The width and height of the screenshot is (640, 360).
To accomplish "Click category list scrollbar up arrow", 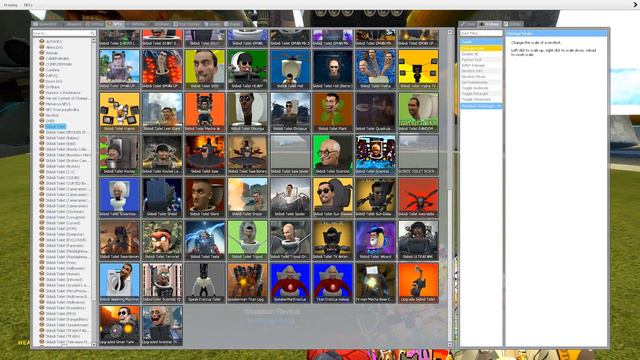I will point(94,40).
